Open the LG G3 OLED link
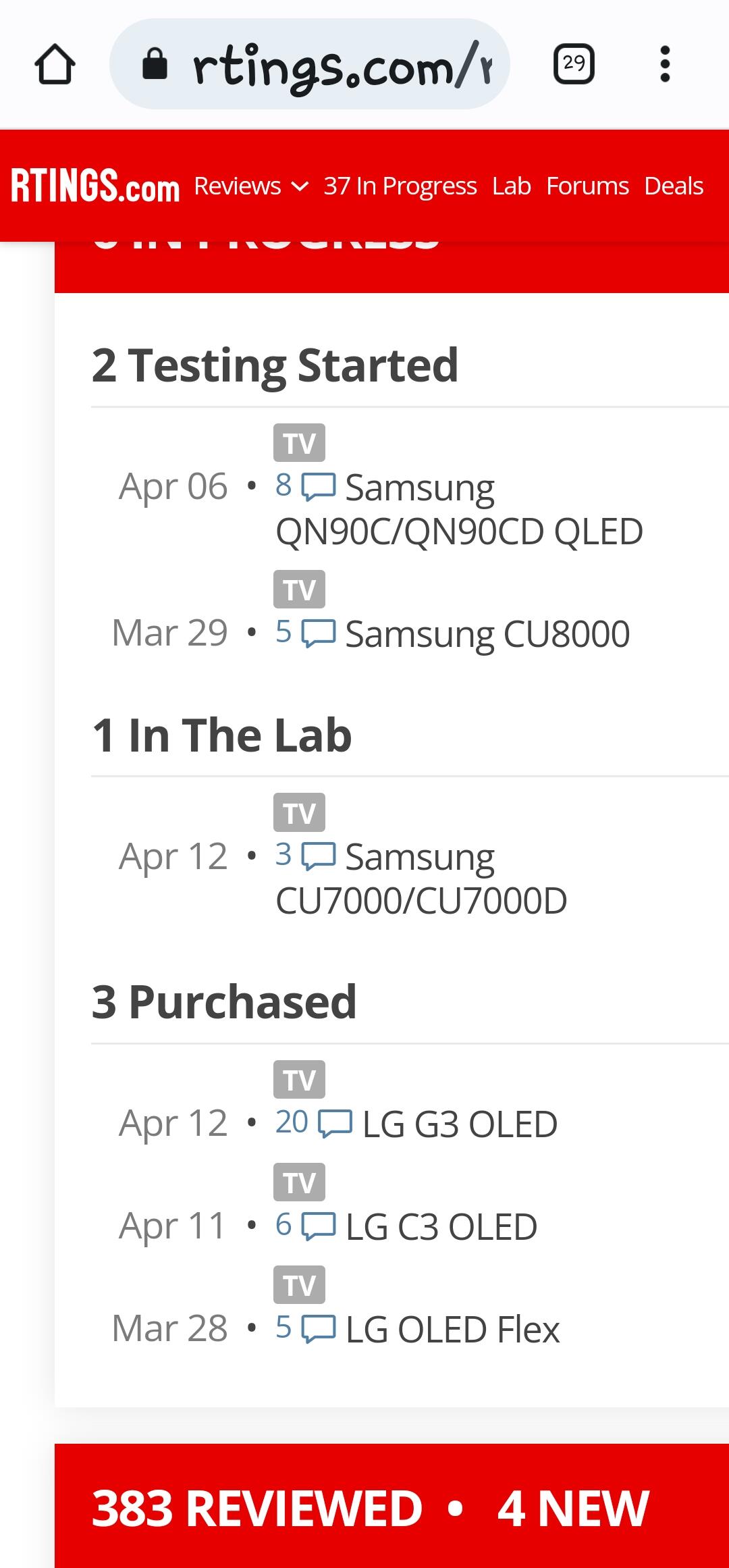The height and width of the screenshot is (1568, 729). 460,1124
